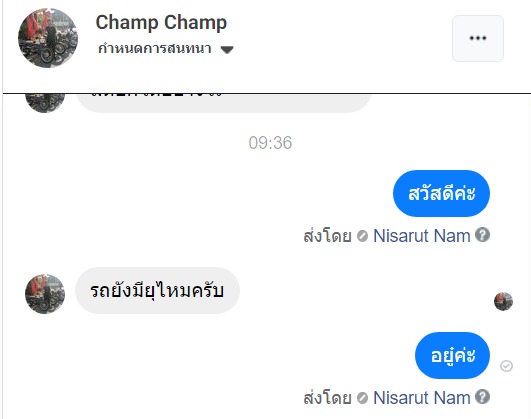Click the help icon beside first Nisarut Nam
This screenshot has height=419, width=531.
pyautogui.click(x=482, y=235)
